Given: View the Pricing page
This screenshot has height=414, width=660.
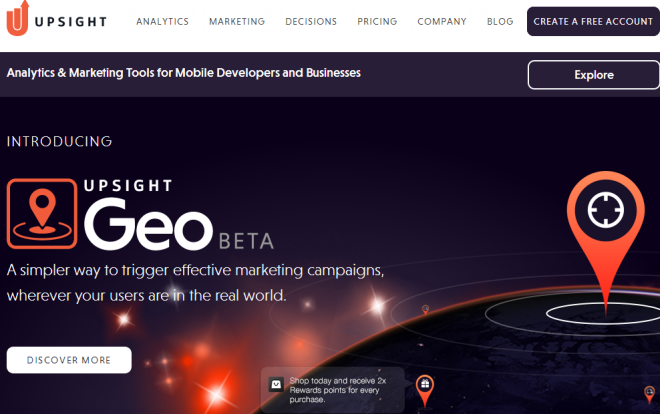Looking at the screenshot, I should tap(377, 21).
